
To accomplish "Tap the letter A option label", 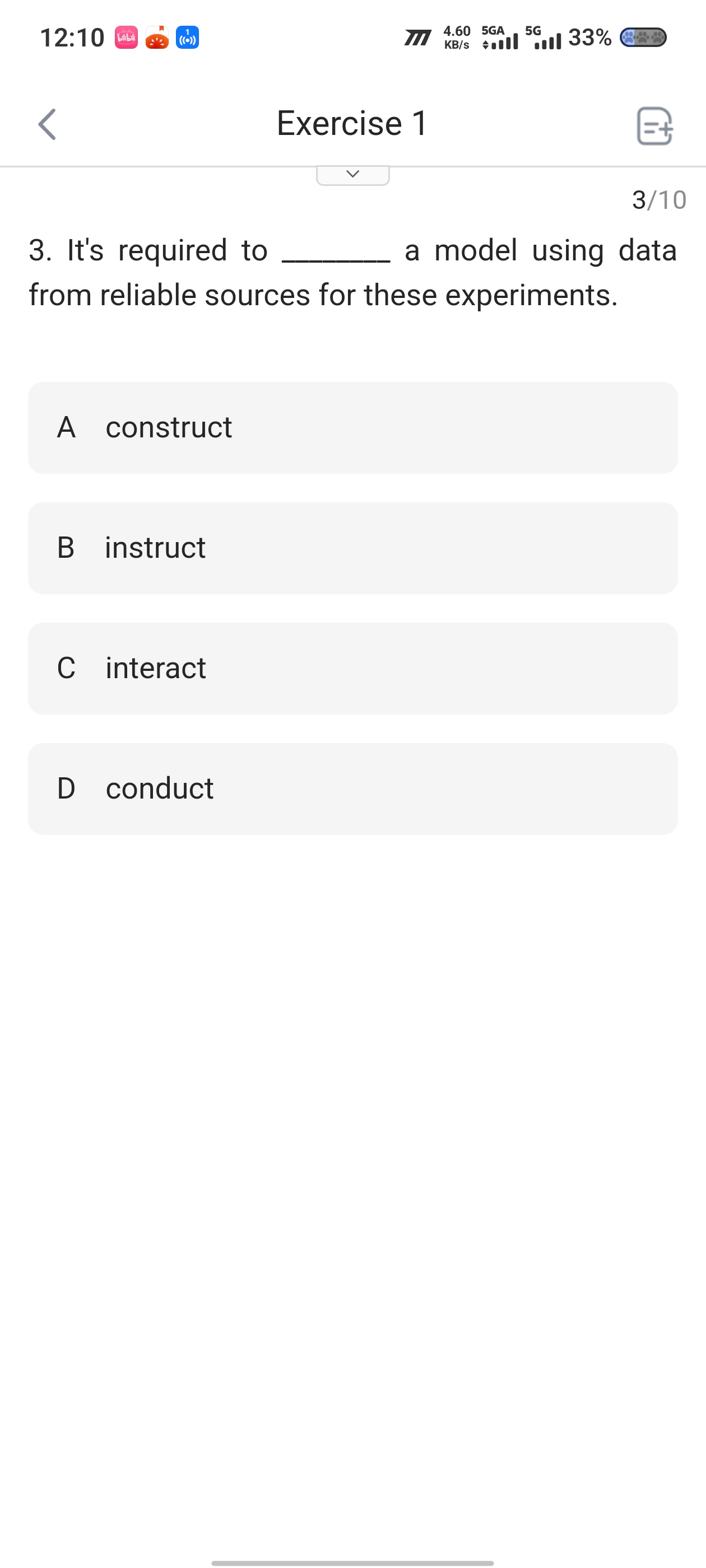I will click(66, 427).
